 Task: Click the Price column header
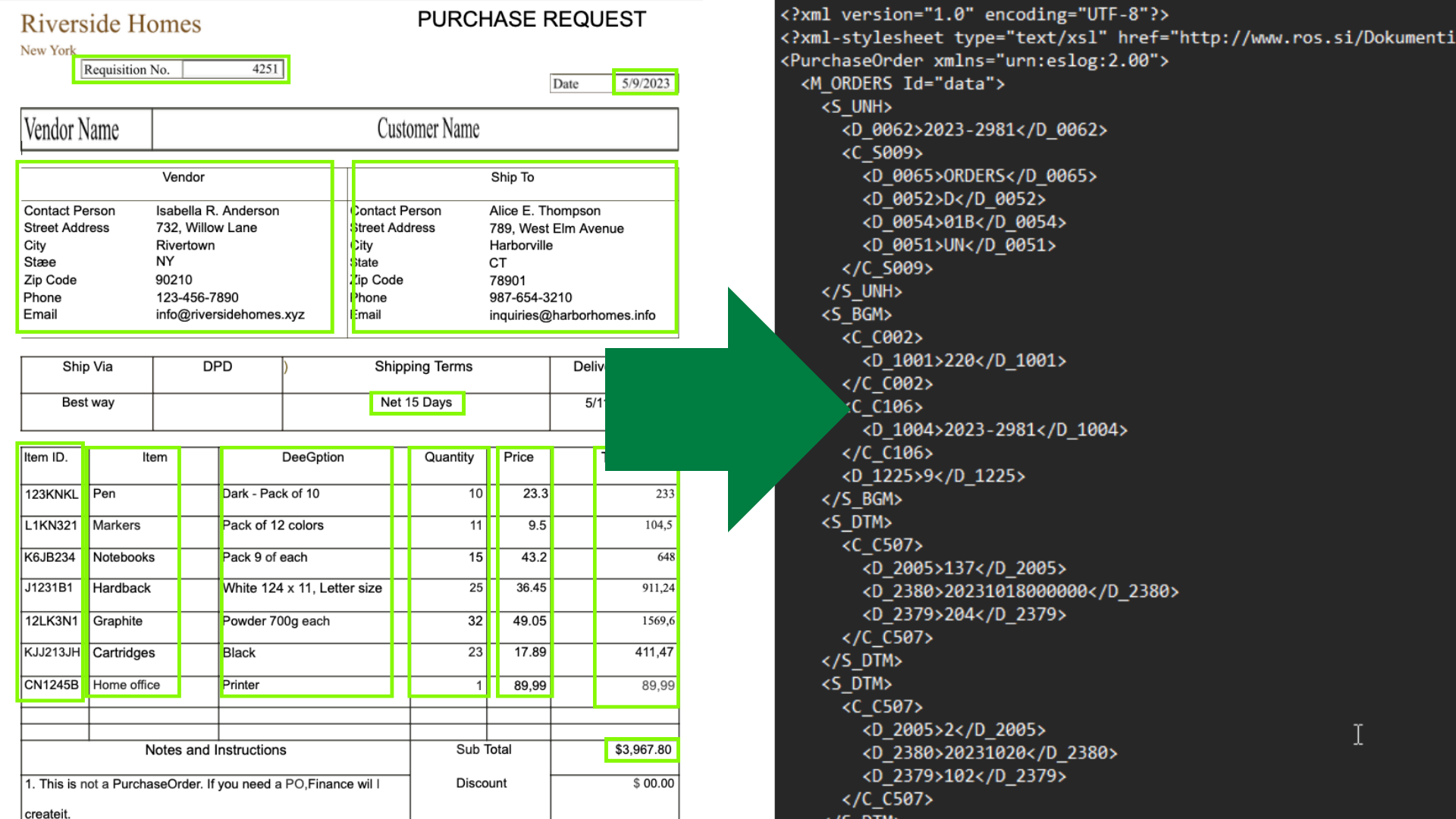519,457
